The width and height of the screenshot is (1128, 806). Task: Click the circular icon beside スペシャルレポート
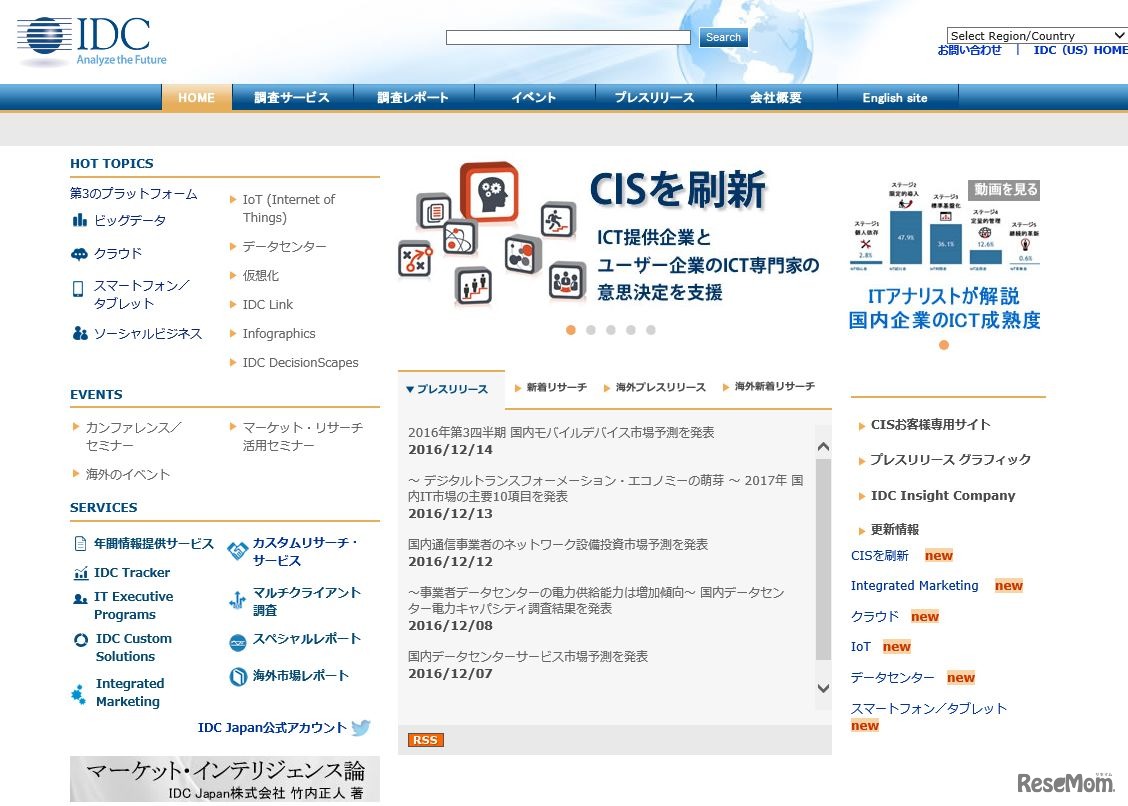pyautogui.click(x=238, y=639)
